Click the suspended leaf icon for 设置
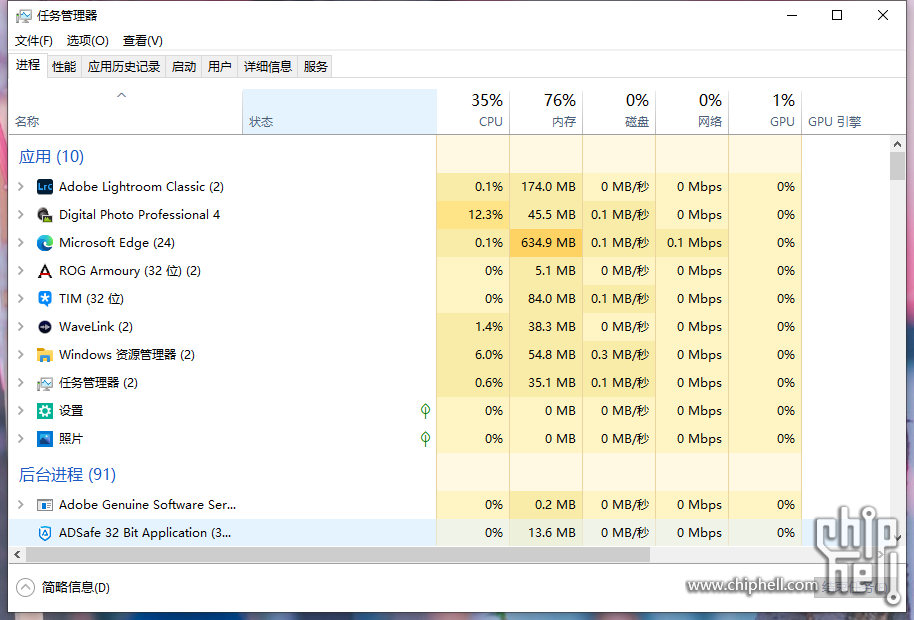 tap(426, 411)
